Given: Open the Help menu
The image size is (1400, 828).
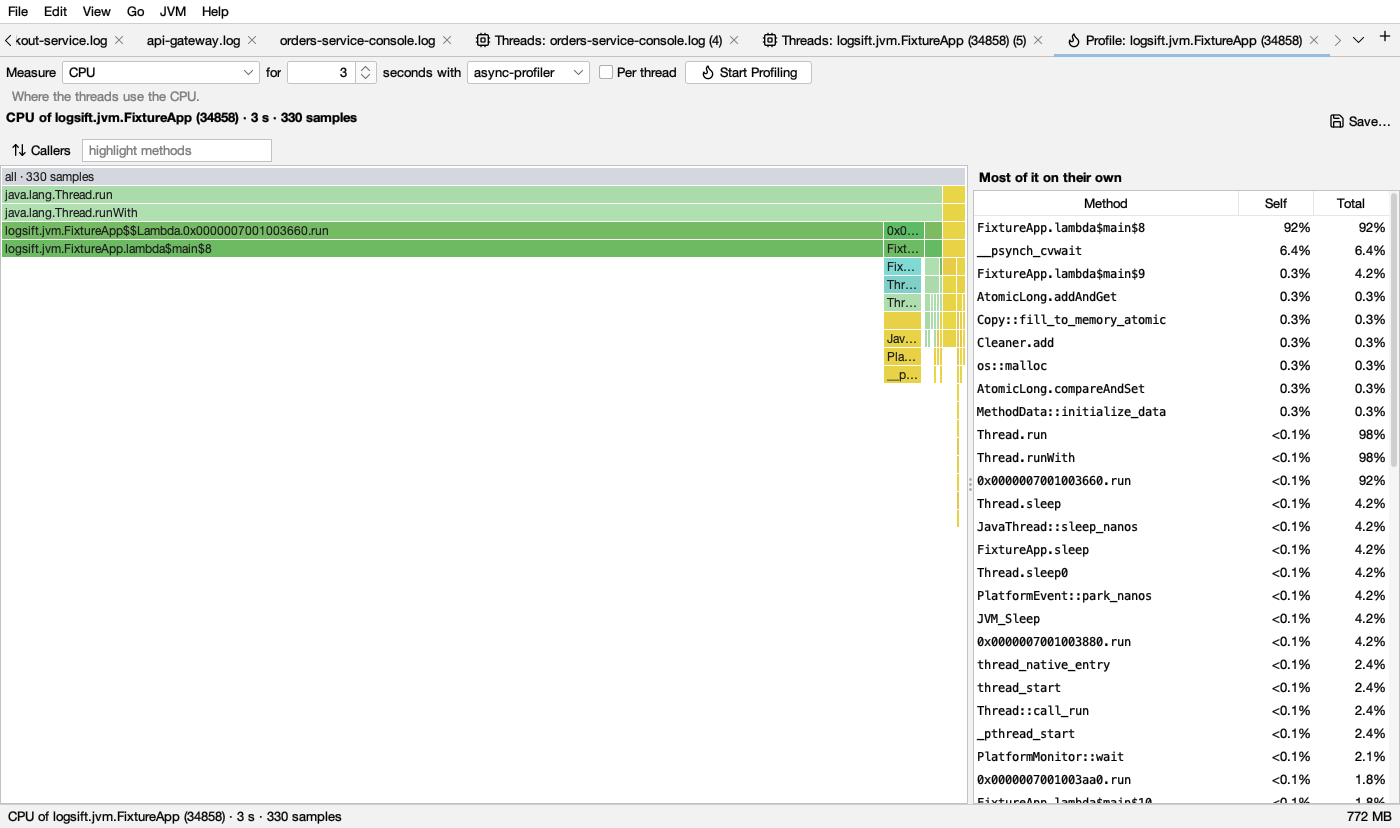Looking at the screenshot, I should pyautogui.click(x=215, y=12).
